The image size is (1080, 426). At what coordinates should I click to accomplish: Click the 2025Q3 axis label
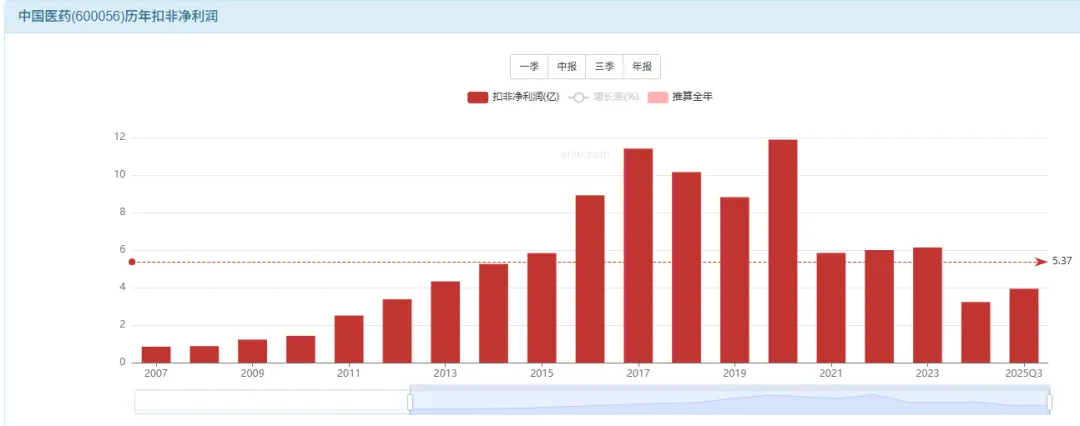pyautogui.click(x=1025, y=373)
